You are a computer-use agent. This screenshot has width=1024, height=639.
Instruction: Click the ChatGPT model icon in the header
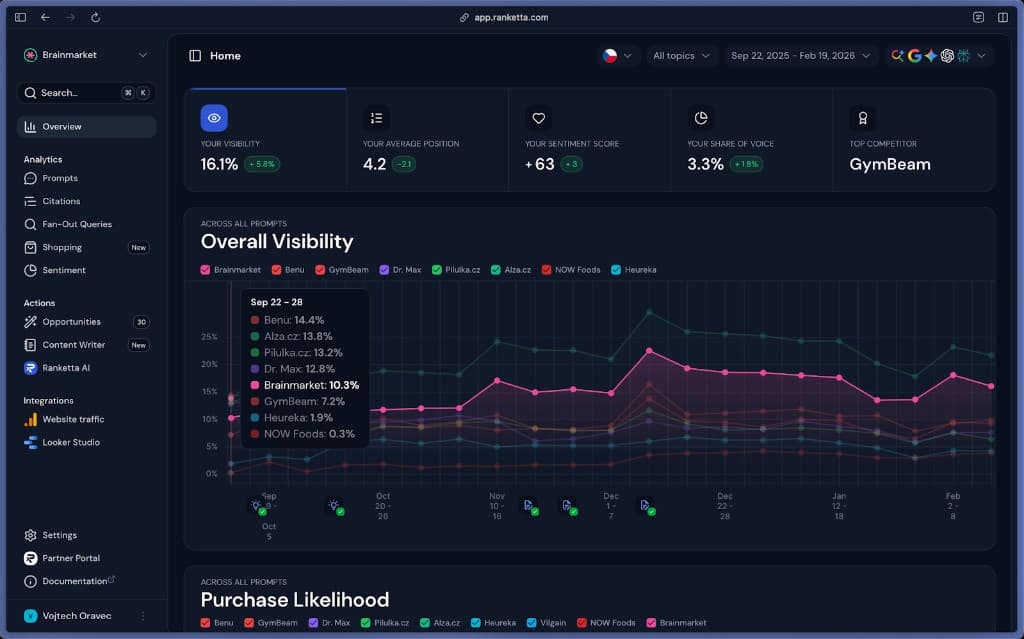[946, 56]
